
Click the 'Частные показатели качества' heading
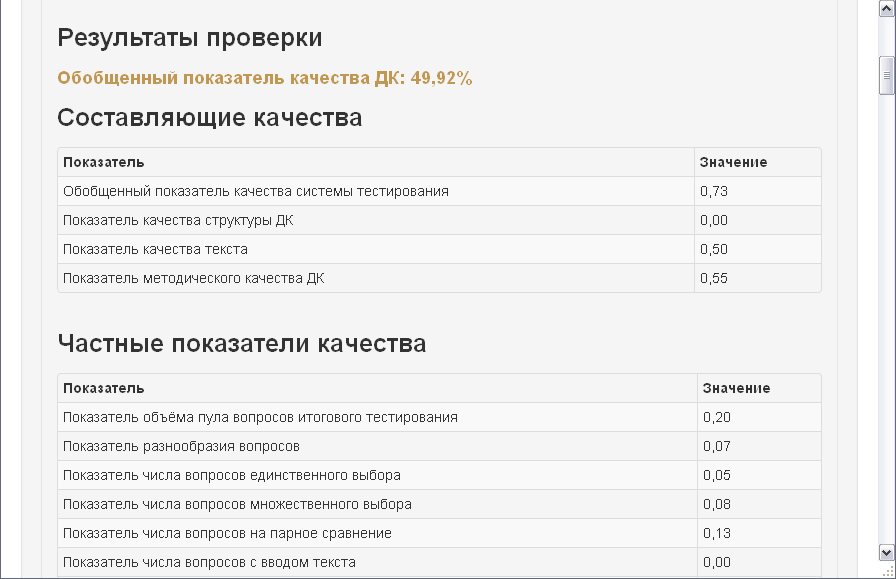coord(242,344)
